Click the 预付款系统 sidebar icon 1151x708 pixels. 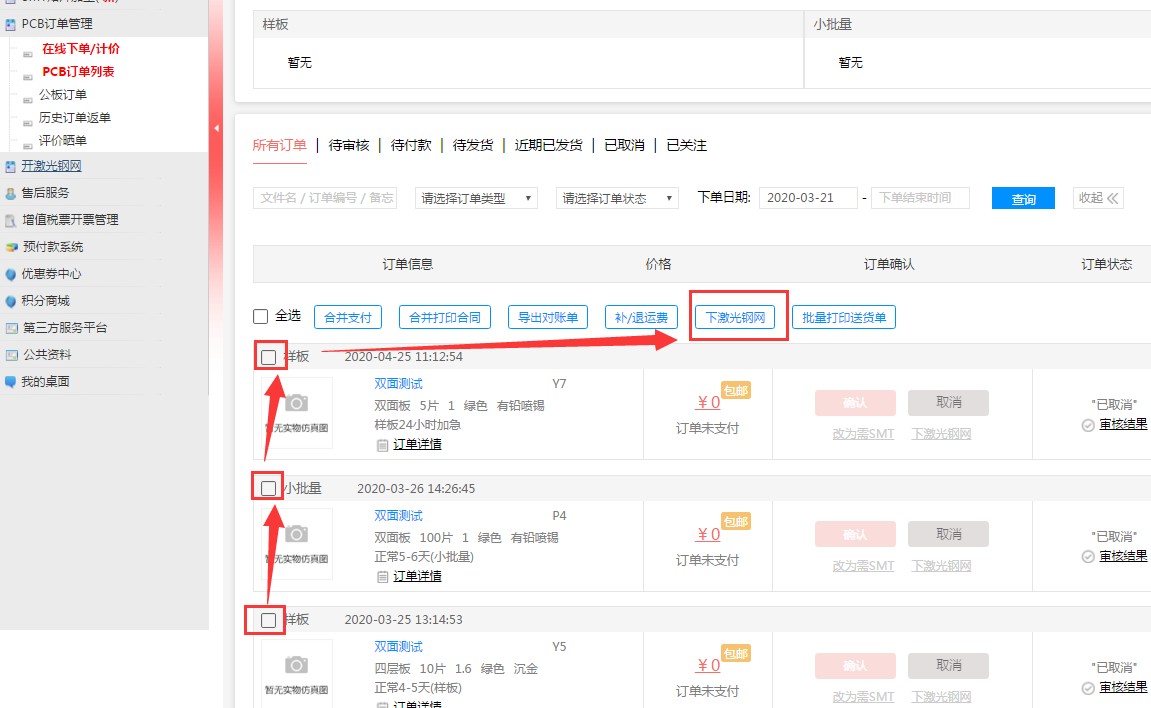[11, 247]
